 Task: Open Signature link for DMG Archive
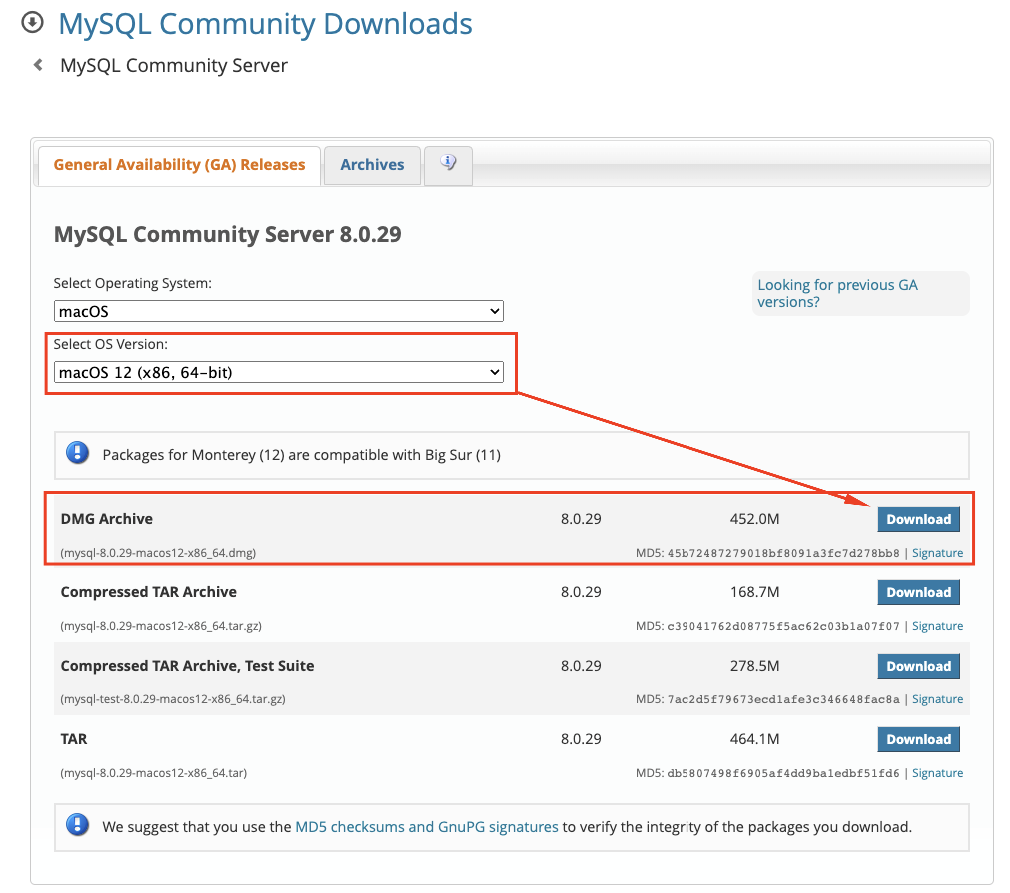[x=937, y=553]
